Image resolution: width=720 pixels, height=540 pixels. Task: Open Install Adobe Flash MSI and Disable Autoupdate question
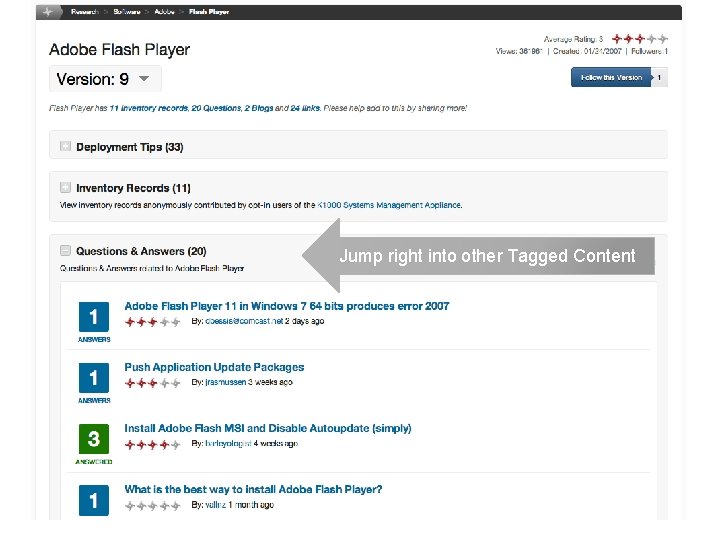point(268,428)
